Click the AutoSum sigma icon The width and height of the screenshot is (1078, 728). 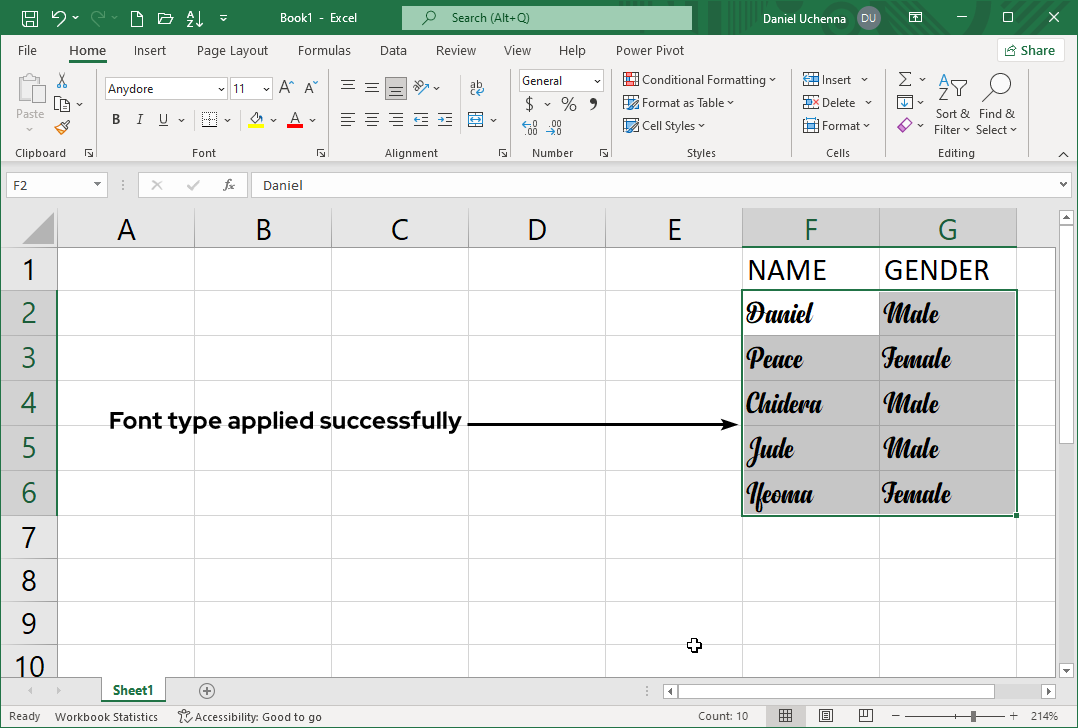pos(905,80)
